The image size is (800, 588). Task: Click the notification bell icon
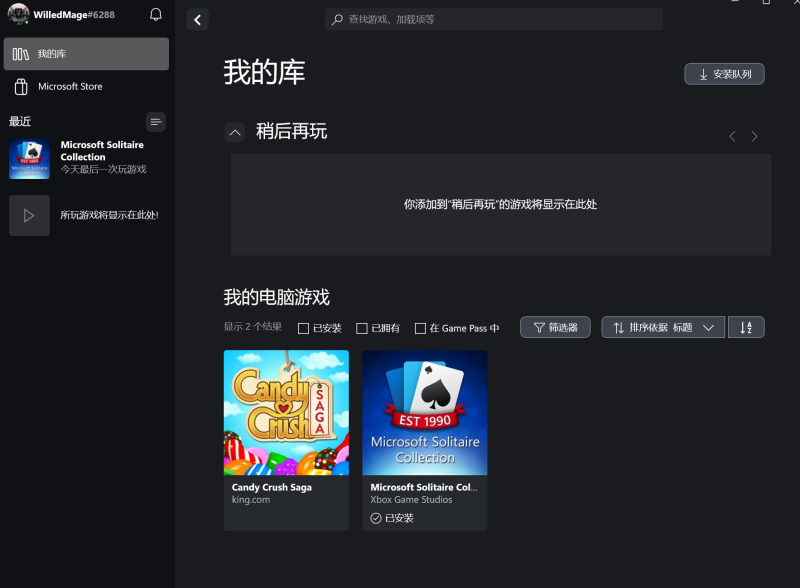pos(155,15)
